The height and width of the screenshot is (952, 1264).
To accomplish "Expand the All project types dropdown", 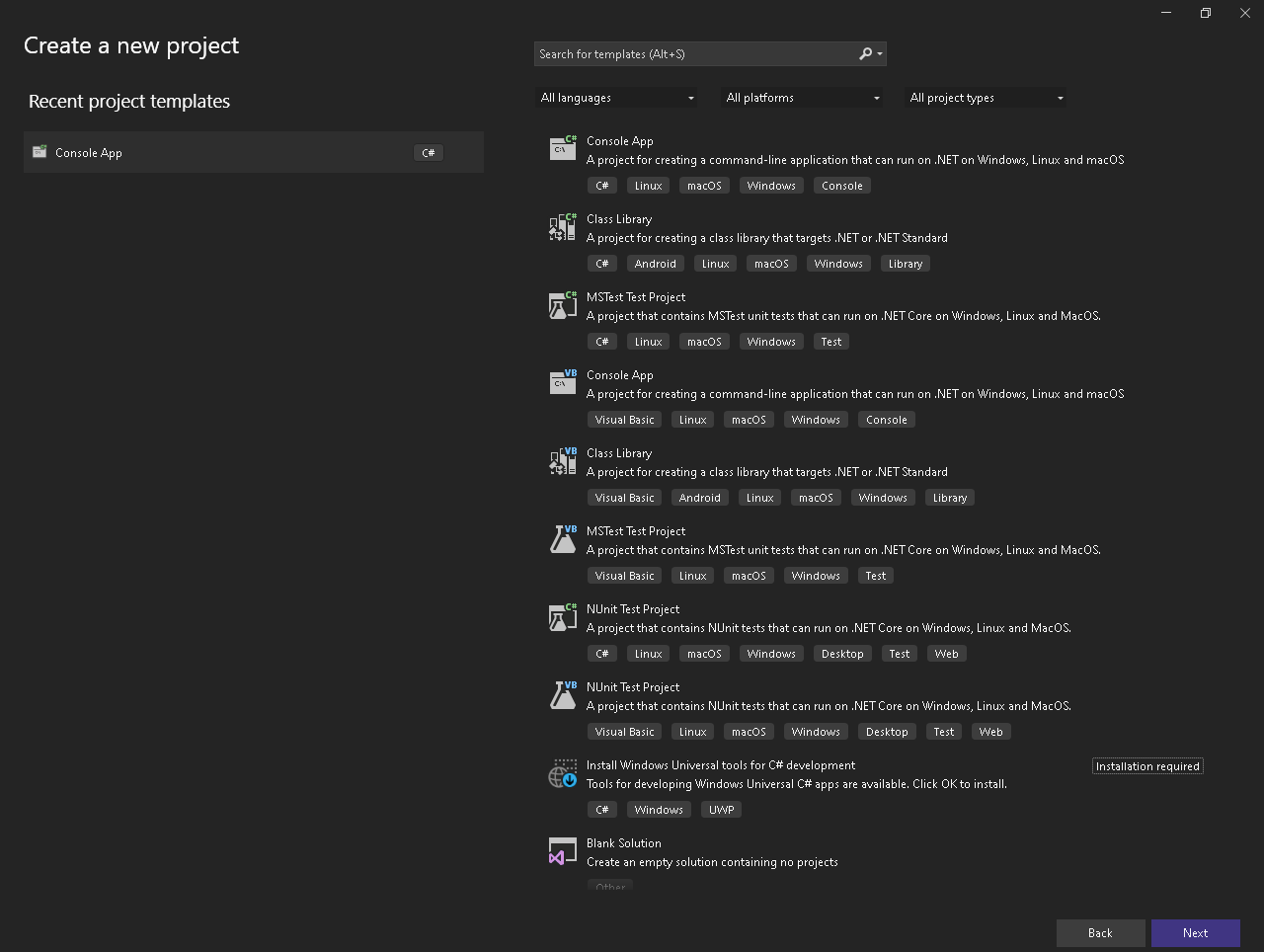I will 987,98.
